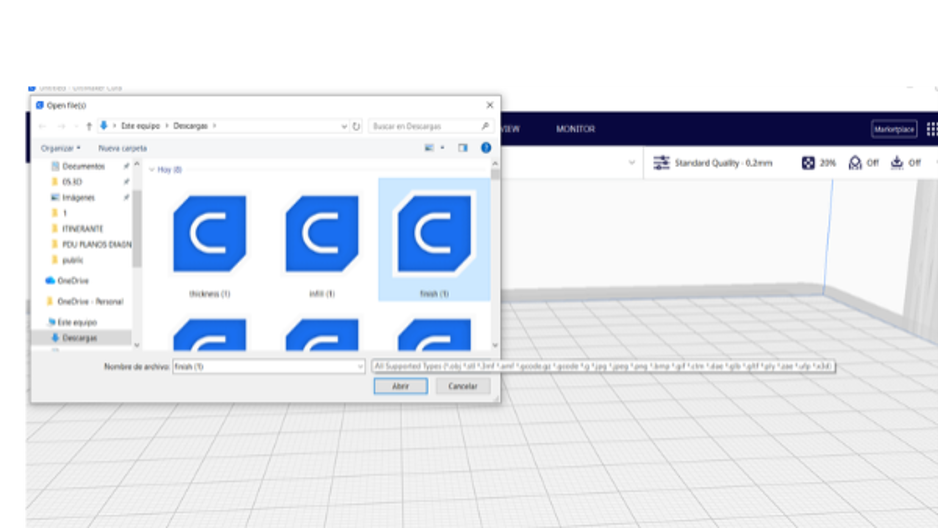Open the Cura apps grid icon
This screenshot has width=938, height=528.
(931, 129)
